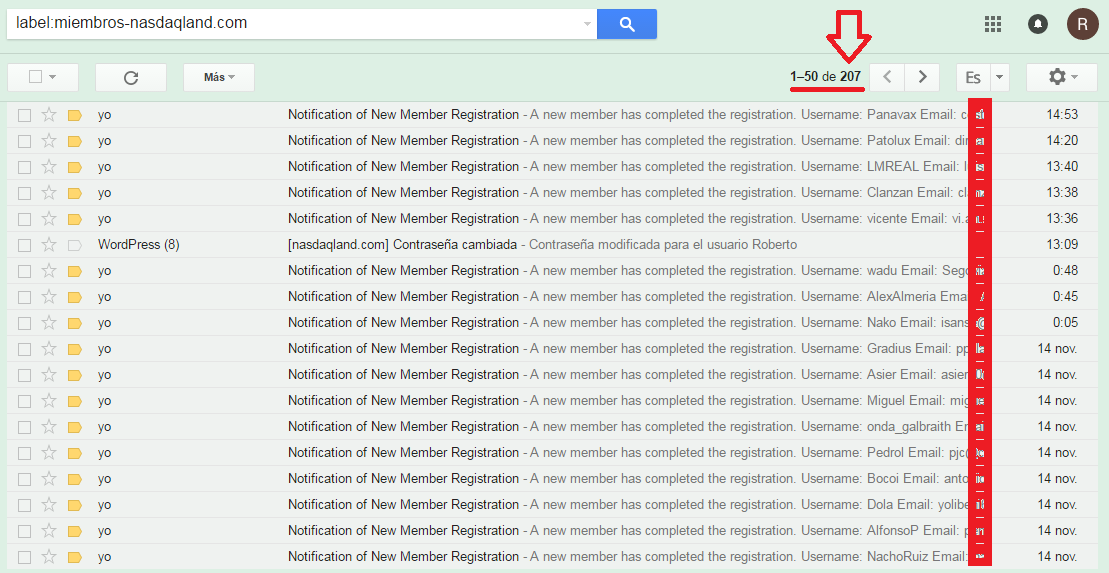
Task: Open the settings gear menu
Action: (1062, 77)
